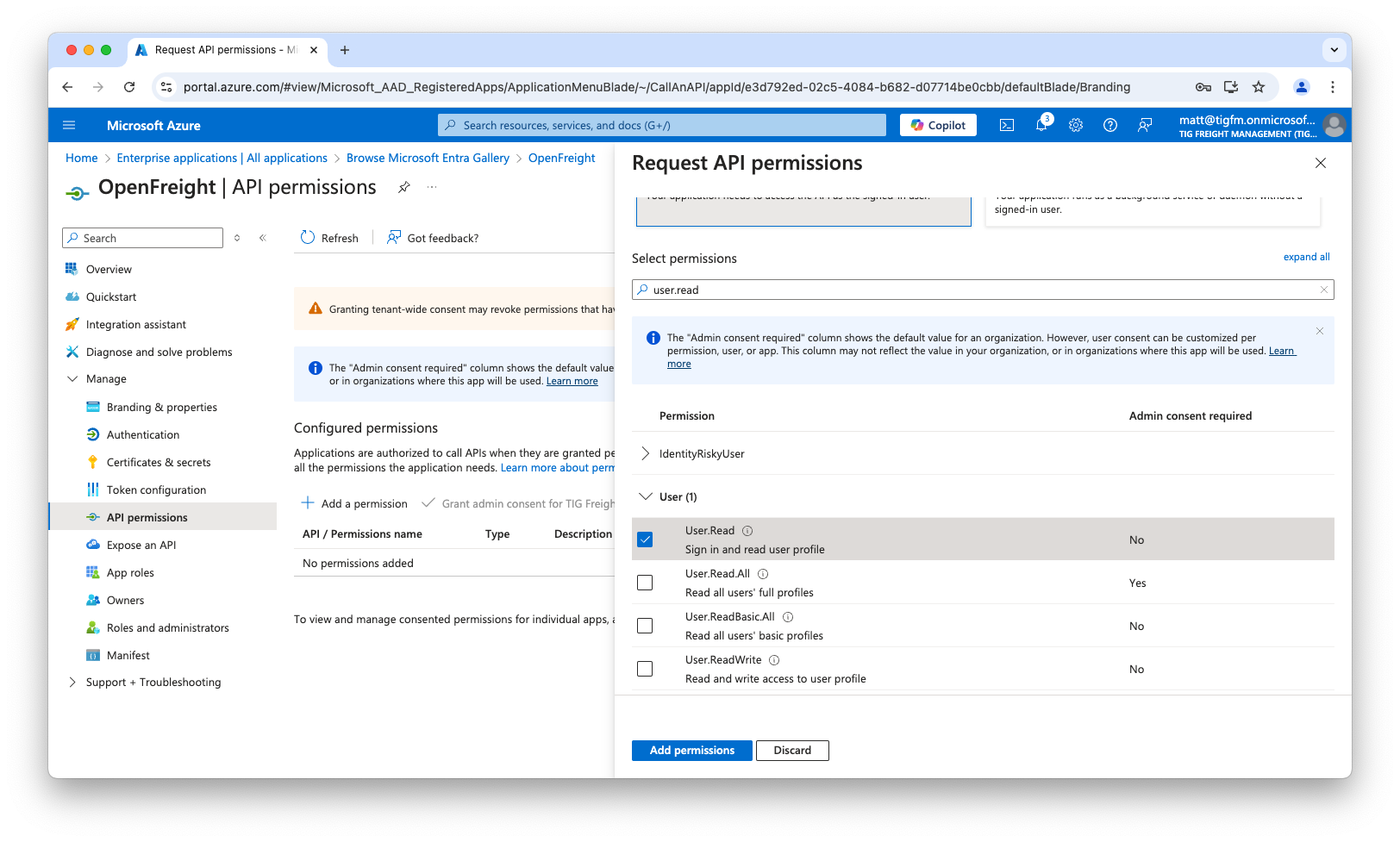Viewport: 1400px width, 842px height.
Task: Click the account avatar picture
Action: 1334,125
